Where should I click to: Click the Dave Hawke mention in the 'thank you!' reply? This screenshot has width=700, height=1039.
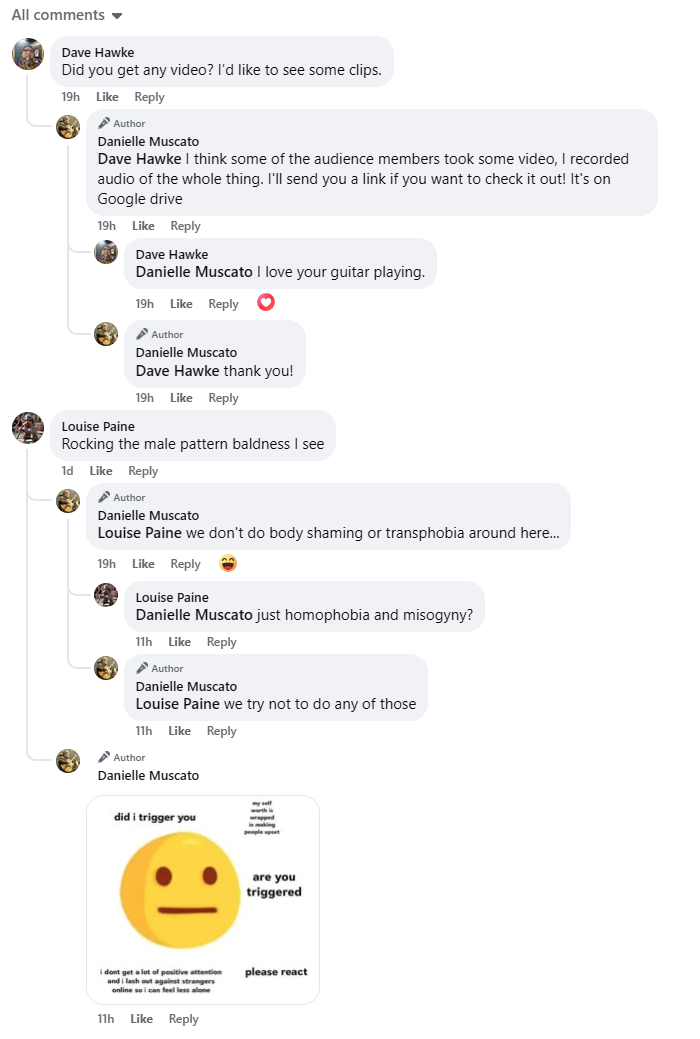[177, 370]
